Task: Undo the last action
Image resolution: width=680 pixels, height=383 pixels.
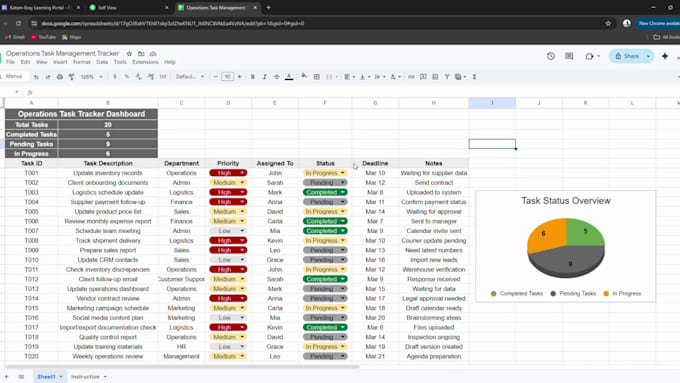Action: click(x=36, y=77)
